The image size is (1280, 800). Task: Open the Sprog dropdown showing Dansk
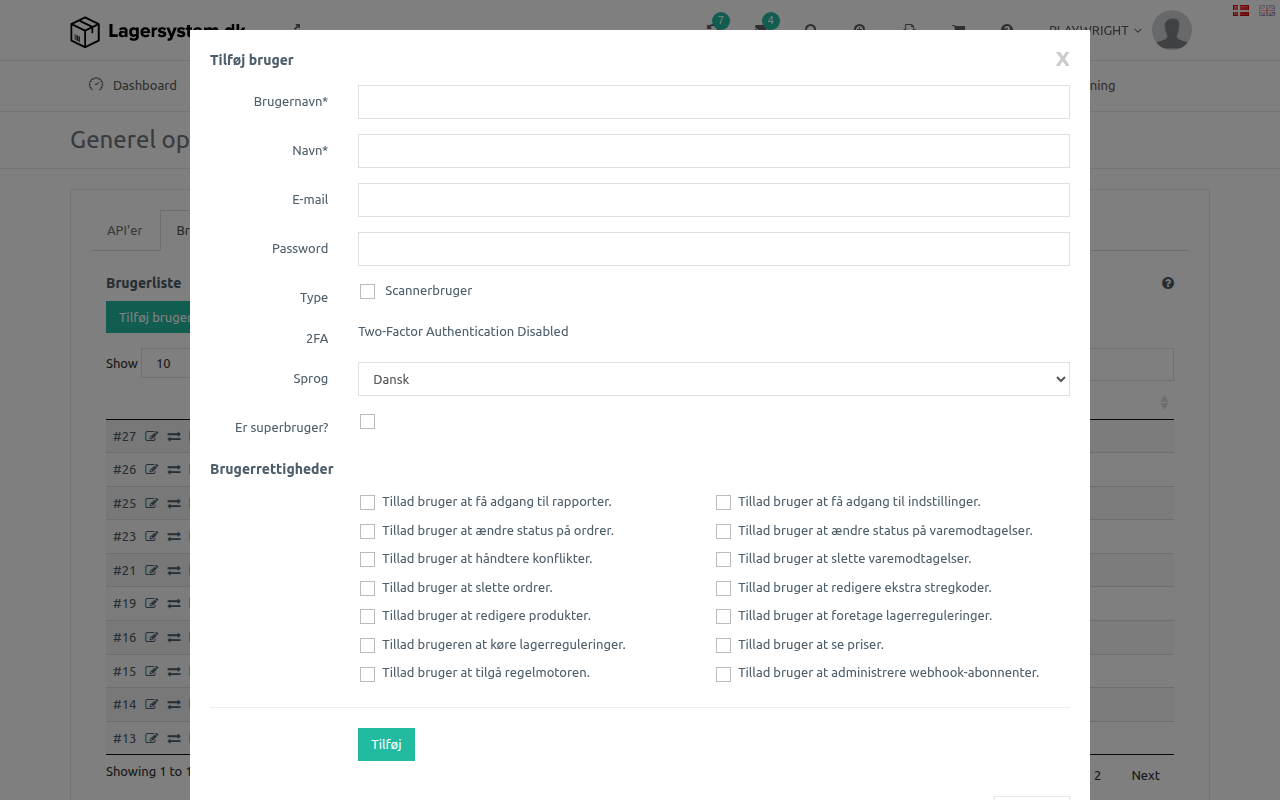[714, 379]
